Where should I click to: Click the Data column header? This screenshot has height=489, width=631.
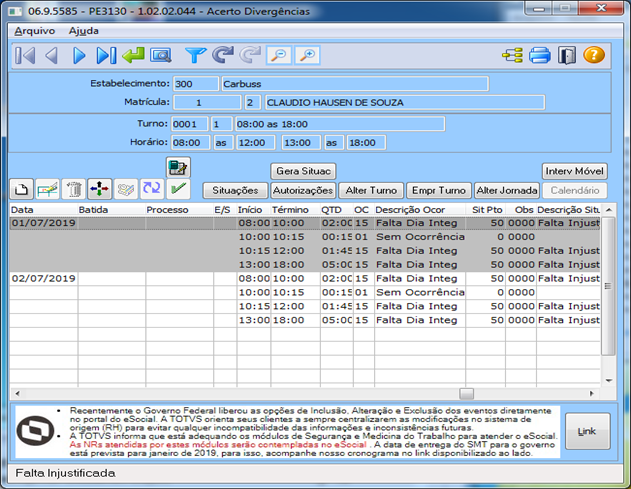[x=43, y=210]
